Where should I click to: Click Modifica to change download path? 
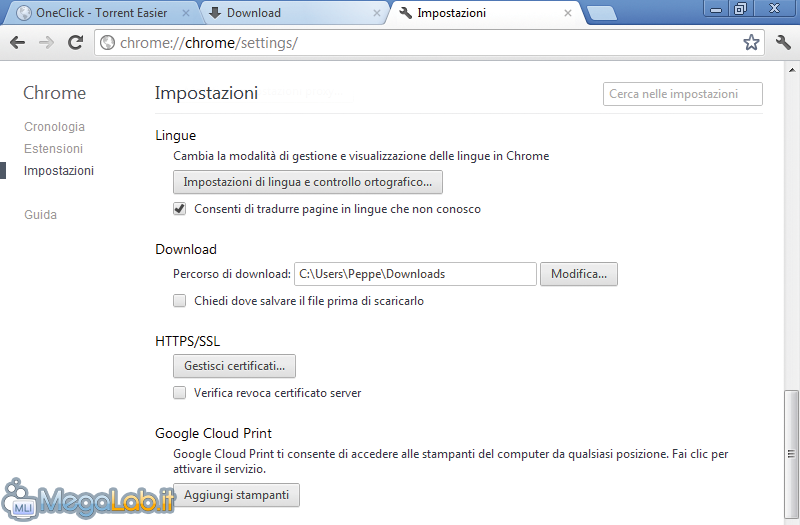[579, 274]
